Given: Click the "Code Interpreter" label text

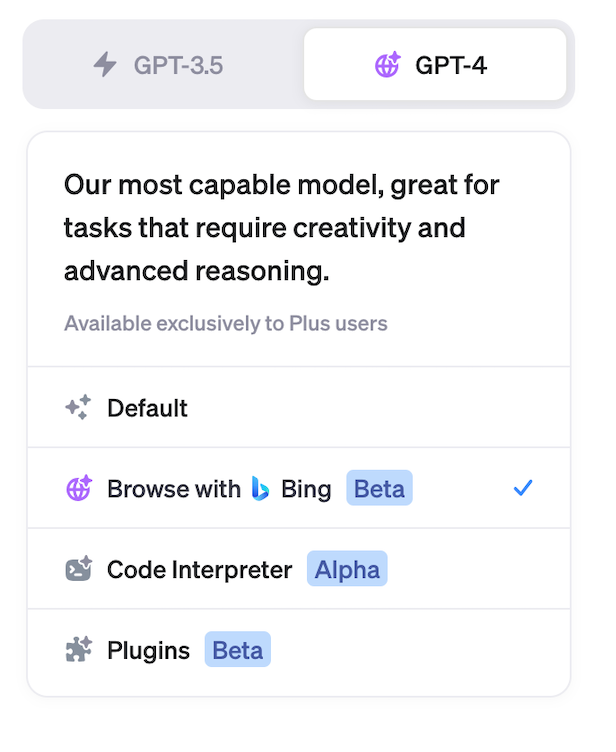Looking at the screenshot, I should [199, 570].
